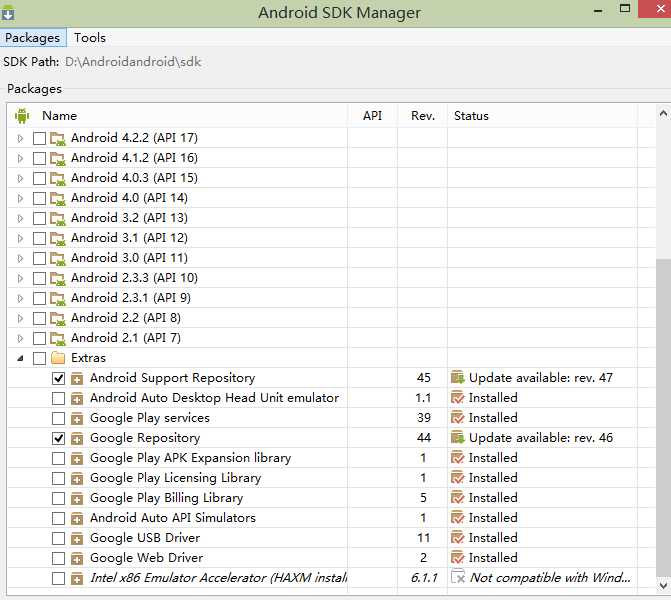Image resolution: width=671 pixels, height=600 pixels.
Task: Check the Google USB Driver checkbox
Action: click(58, 538)
